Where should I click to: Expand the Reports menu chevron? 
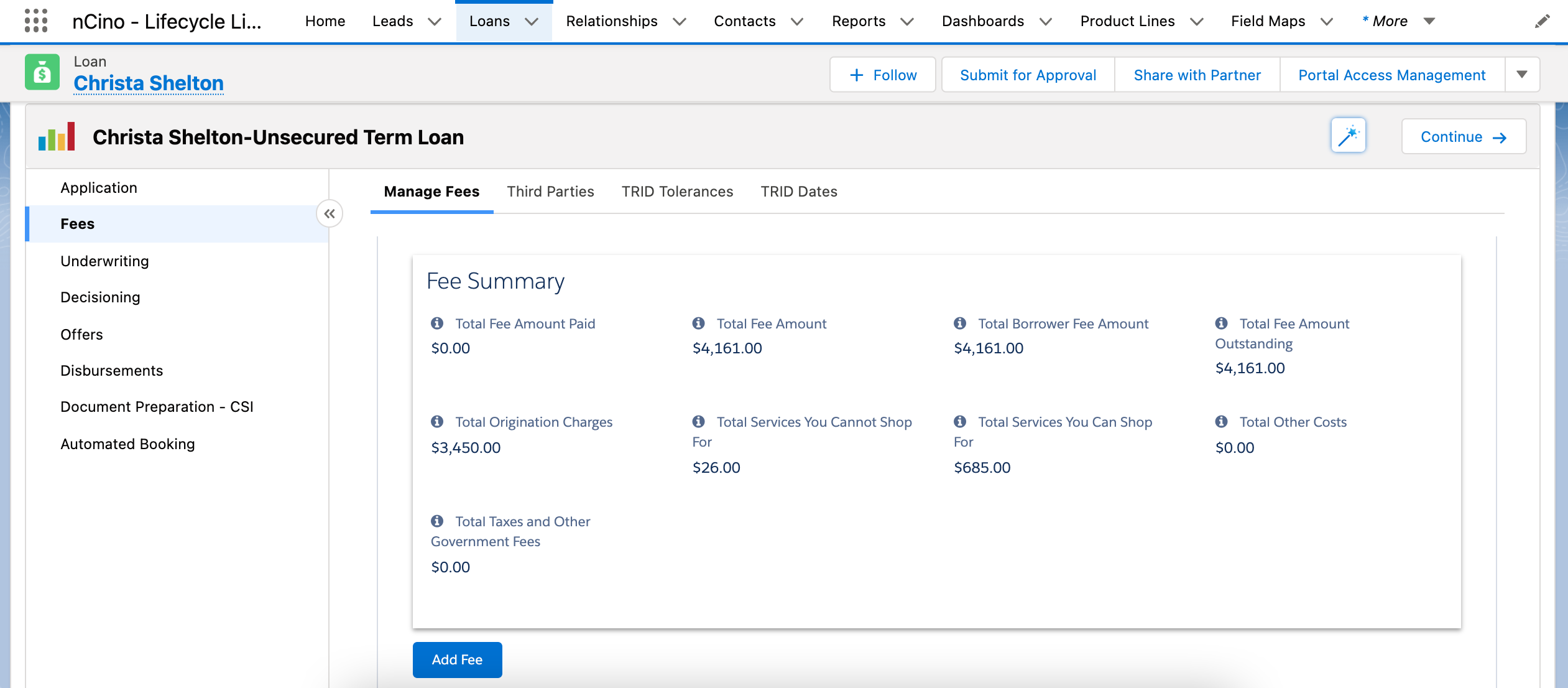tap(907, 22)
